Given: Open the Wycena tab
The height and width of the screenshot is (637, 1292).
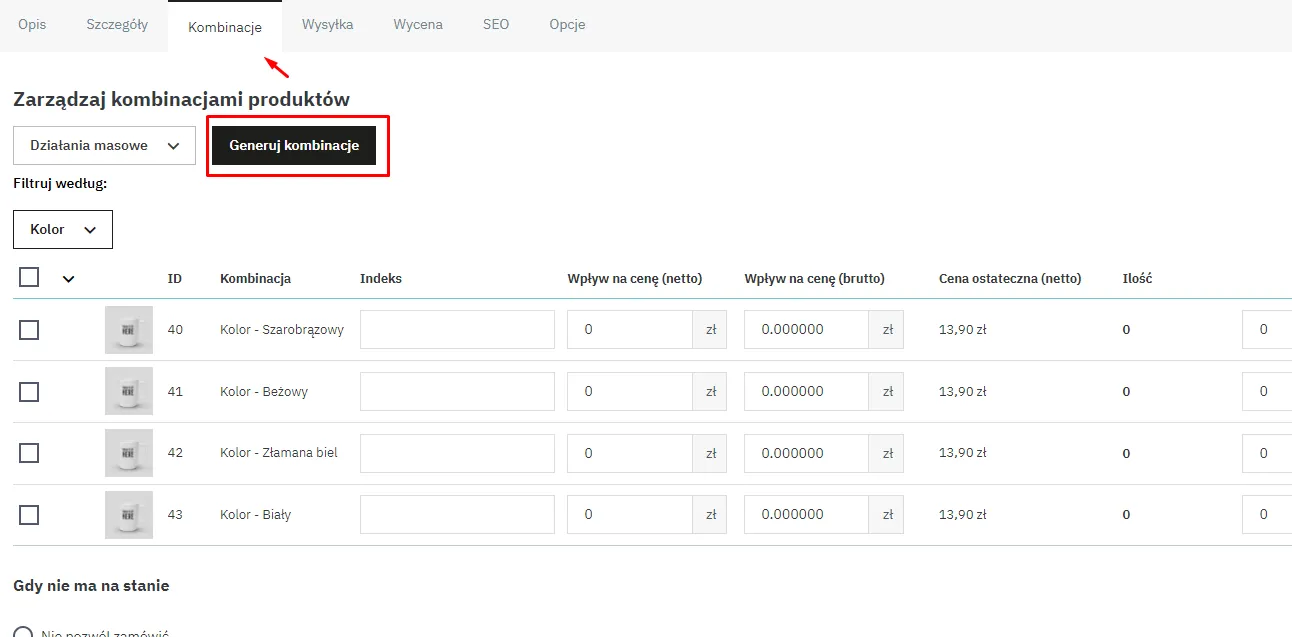Looking at the screenshot, I should (418, 25).
